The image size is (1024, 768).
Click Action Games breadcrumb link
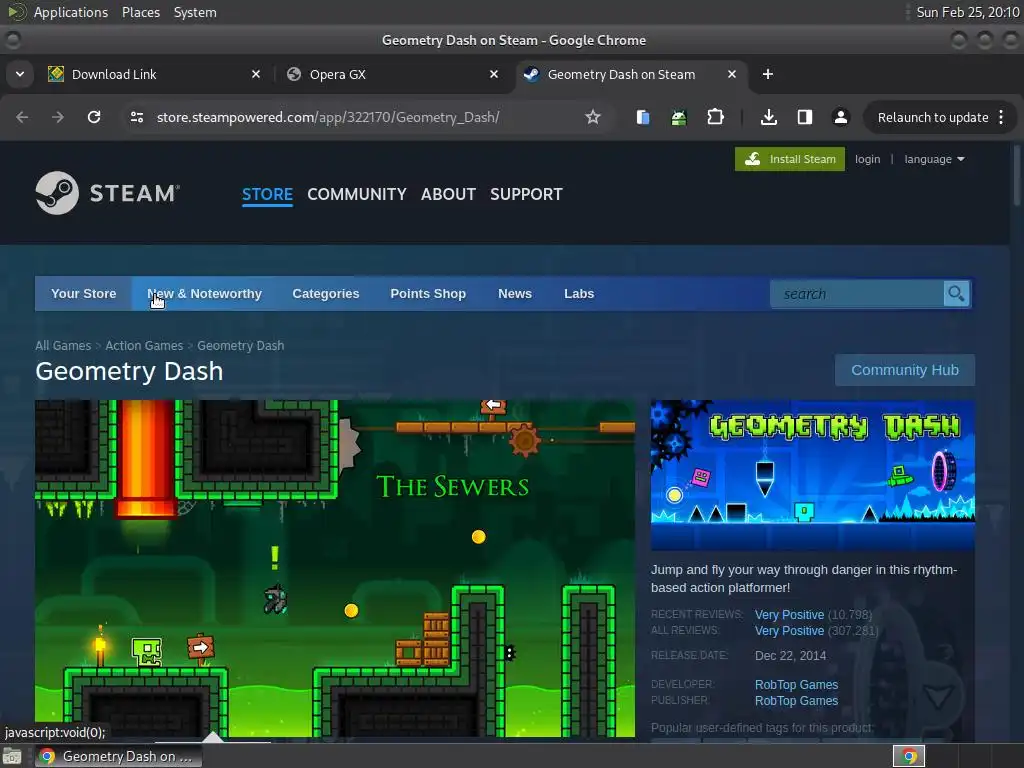tap(144, 345)
